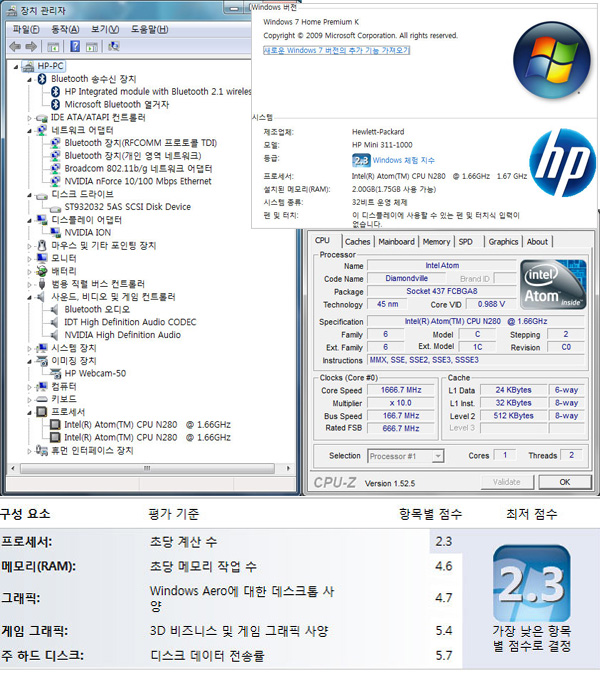
Task: Click the IDE ATA/ATAPI 컨트롤러 icon
Action: pyautogui.click(x=42, y=118)
